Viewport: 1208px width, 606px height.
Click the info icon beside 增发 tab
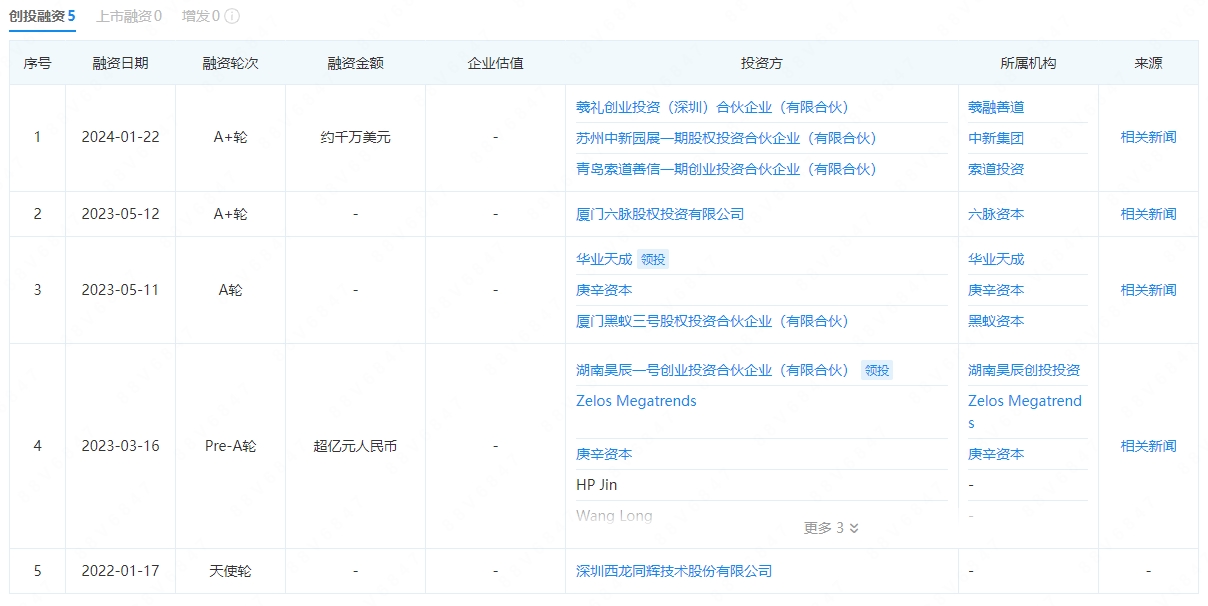[x=232, y=16]
